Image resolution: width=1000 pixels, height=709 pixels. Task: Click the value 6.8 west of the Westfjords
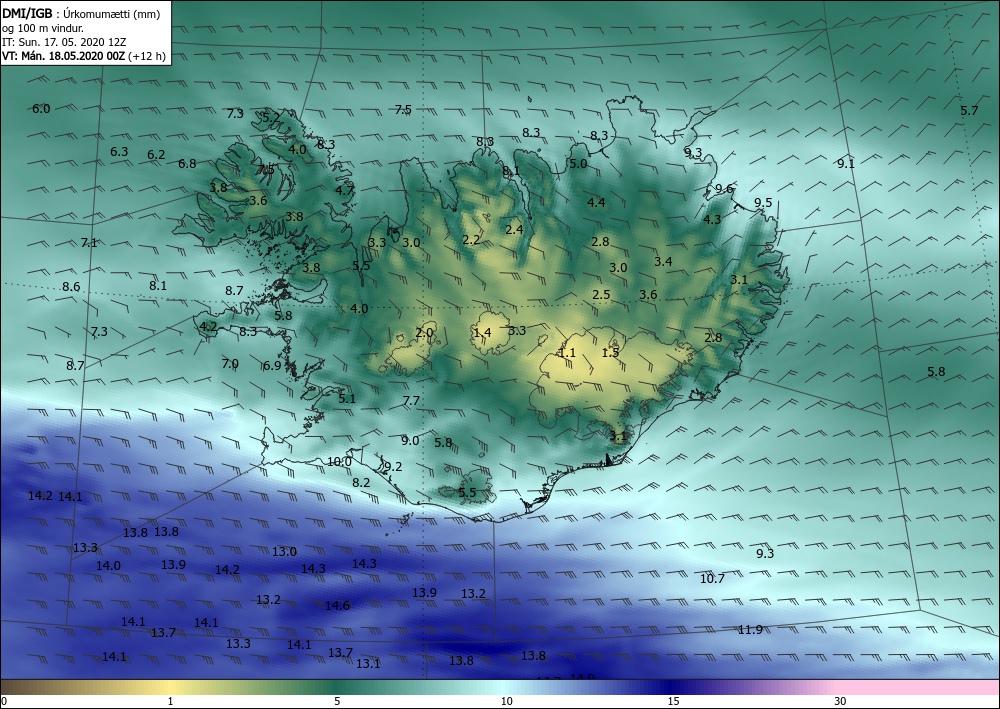(x=187, y=164)
